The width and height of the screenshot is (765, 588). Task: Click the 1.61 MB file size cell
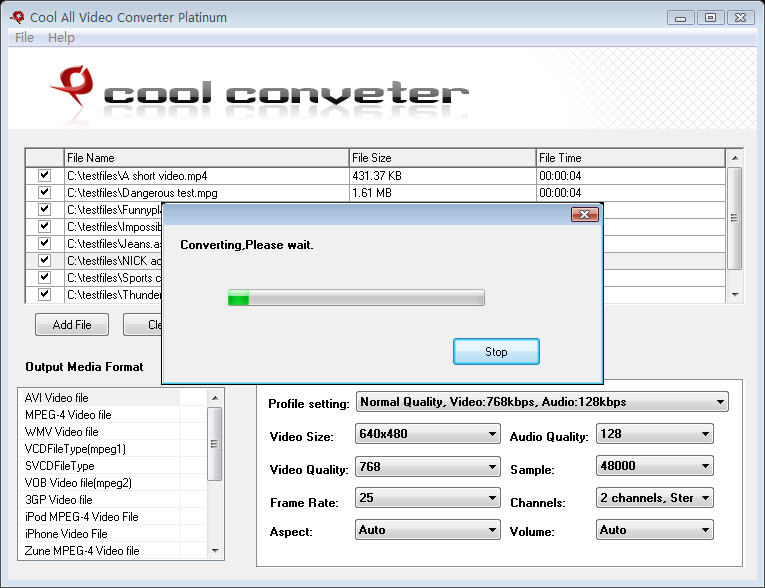point(443,193)
